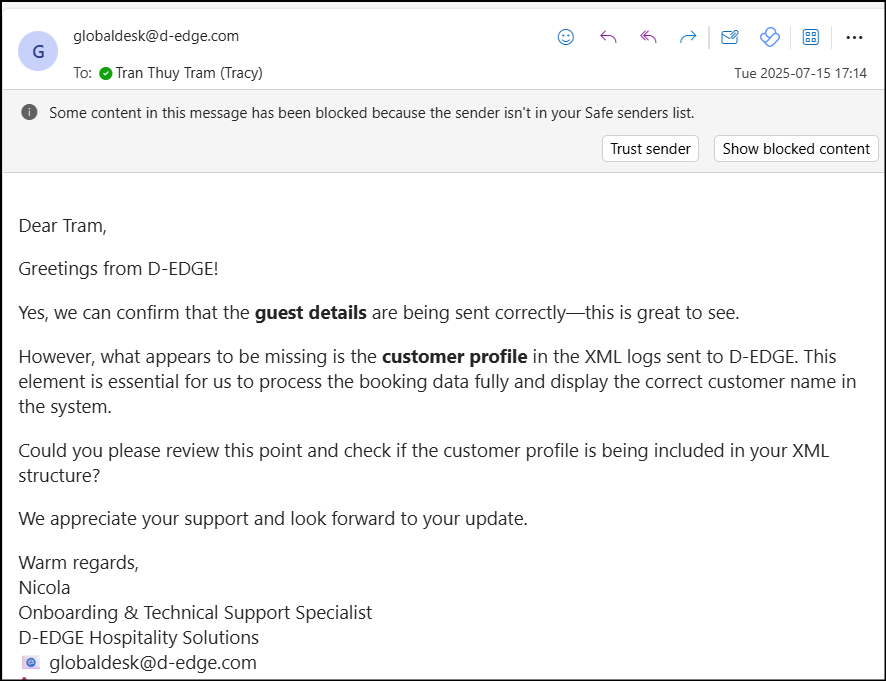
Task: Click globaldesk@d-edge.com link in signature
Action: click(153, 662)
